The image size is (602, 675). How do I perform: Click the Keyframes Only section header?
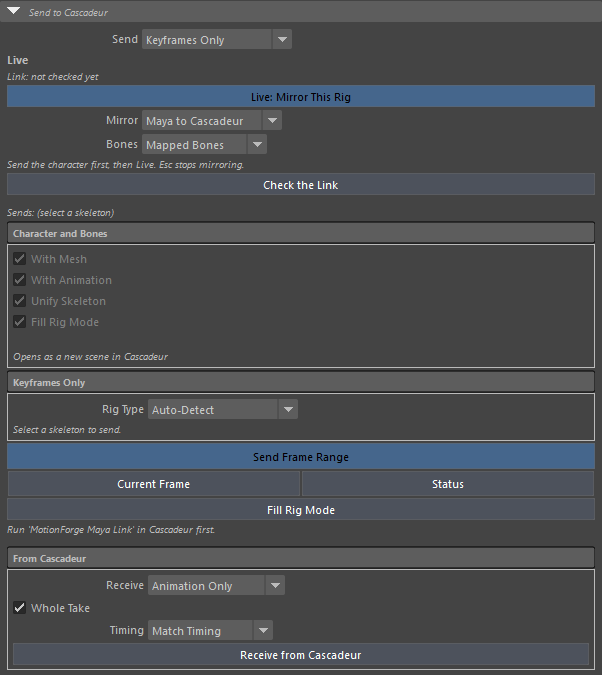pos(301,382)
